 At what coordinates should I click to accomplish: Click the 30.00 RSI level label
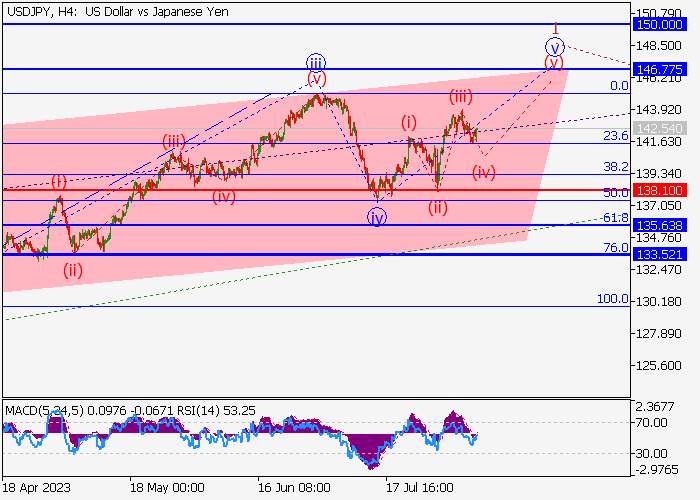pyautogui.click(x=651, y=454)
